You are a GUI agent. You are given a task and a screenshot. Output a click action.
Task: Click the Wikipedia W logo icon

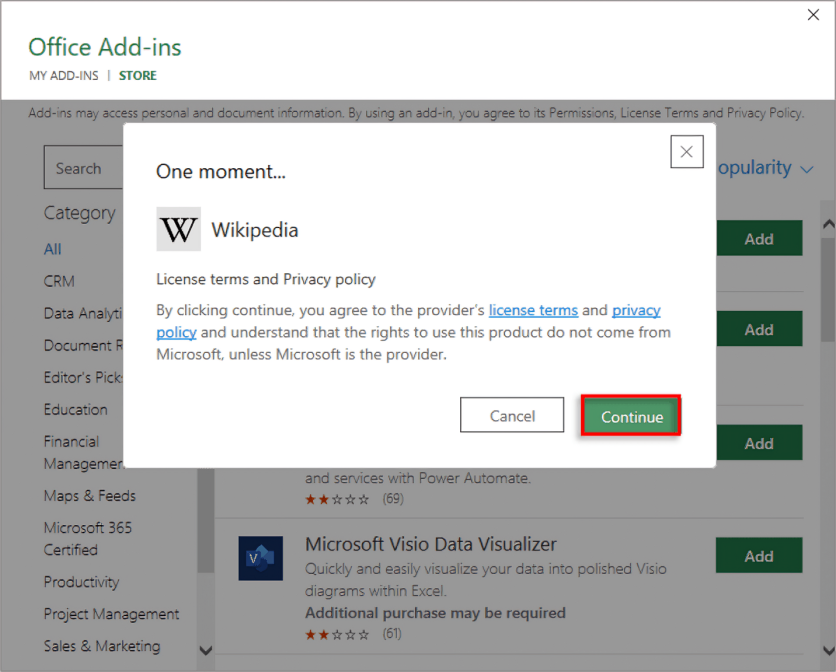pos(179,229)
